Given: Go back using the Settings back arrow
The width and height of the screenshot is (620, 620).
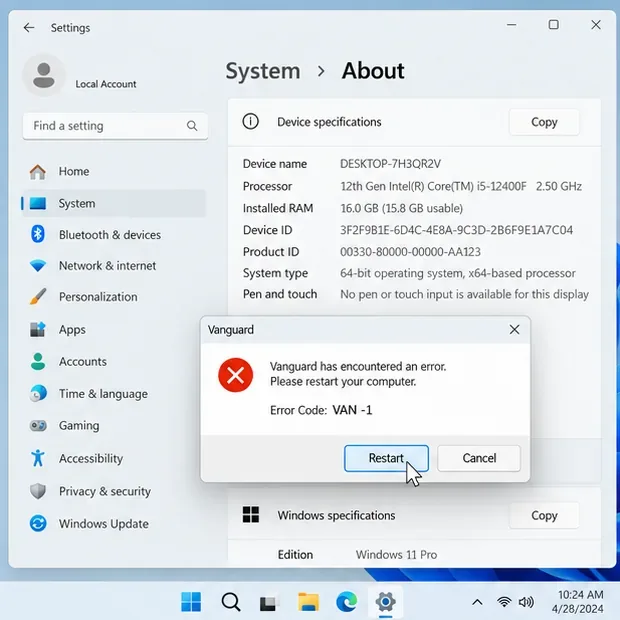Looking at the screenshot, I should [29, 28].
